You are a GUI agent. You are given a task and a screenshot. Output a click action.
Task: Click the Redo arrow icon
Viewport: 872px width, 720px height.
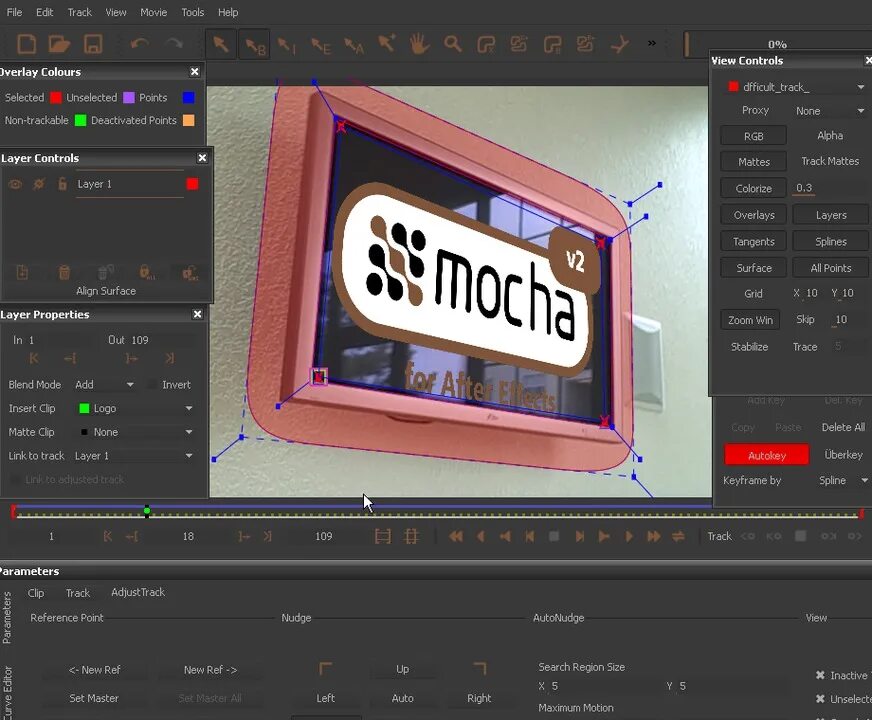click(175, 43)
